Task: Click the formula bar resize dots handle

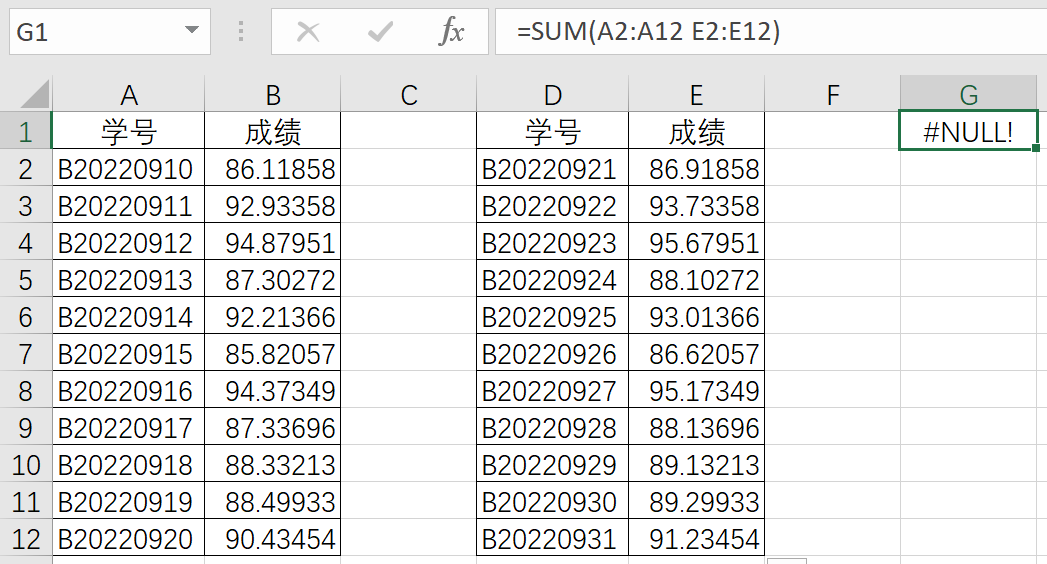Action: tap(241, 31)
